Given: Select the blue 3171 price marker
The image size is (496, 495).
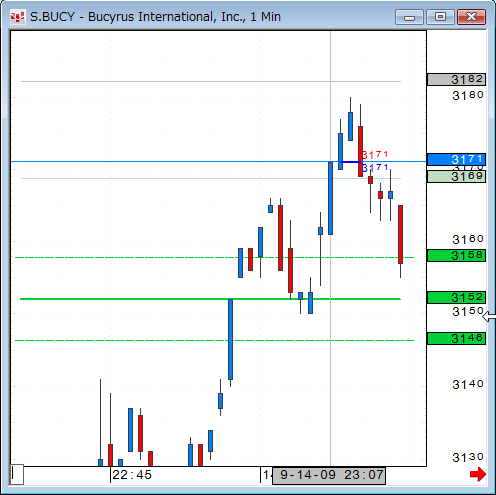Looking at the screenshot, I should tap(456, 159).
